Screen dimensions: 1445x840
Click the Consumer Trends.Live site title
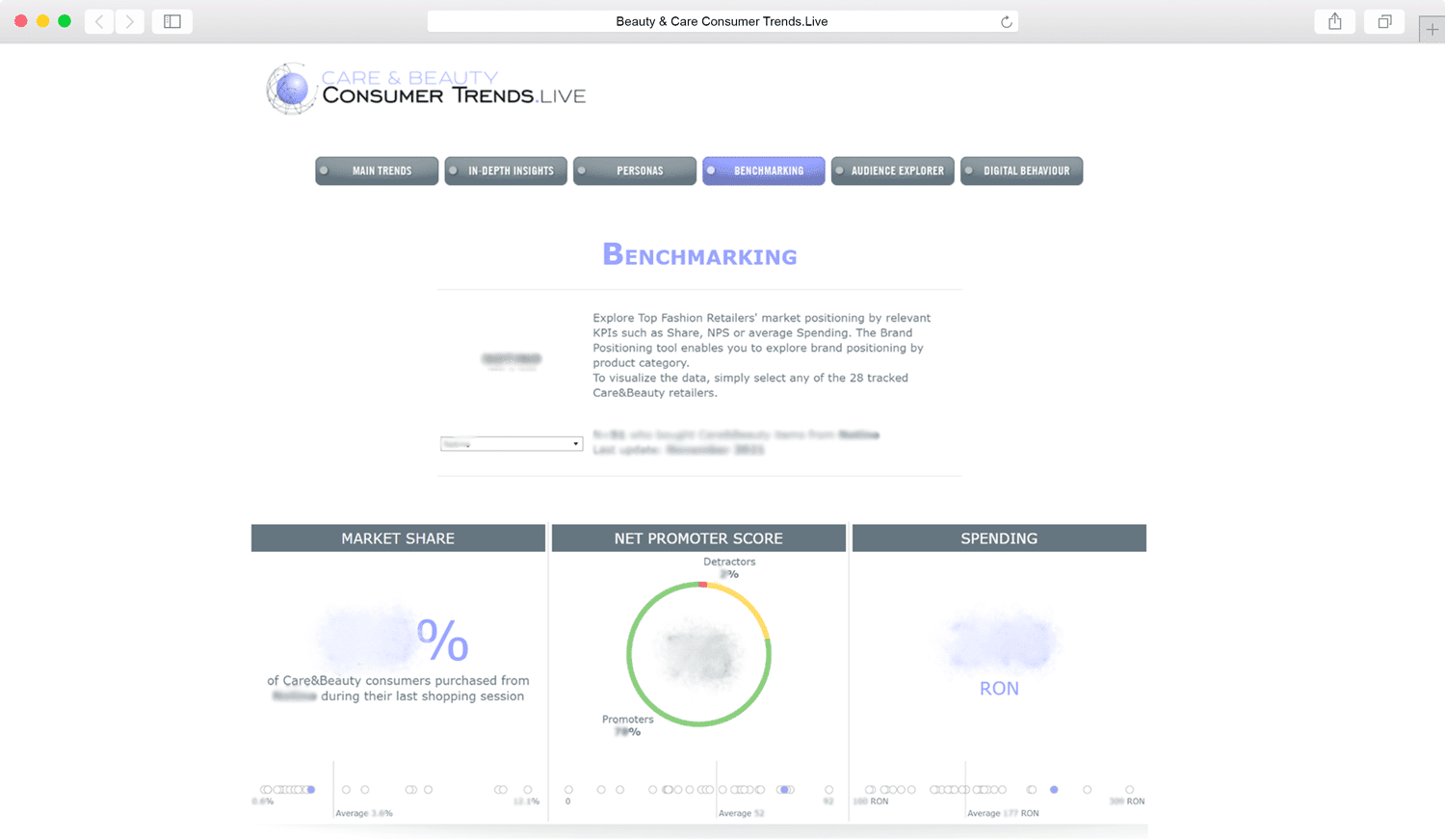click(454, 95)
